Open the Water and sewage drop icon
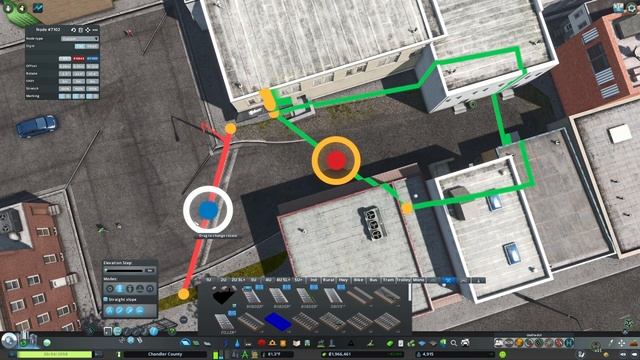The image size is (640, 360). coord(237,344)
